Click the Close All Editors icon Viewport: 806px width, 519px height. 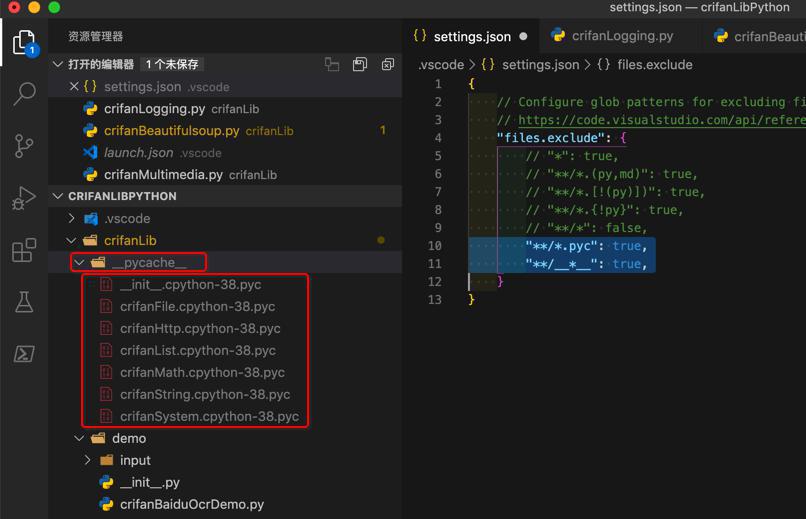388,64
